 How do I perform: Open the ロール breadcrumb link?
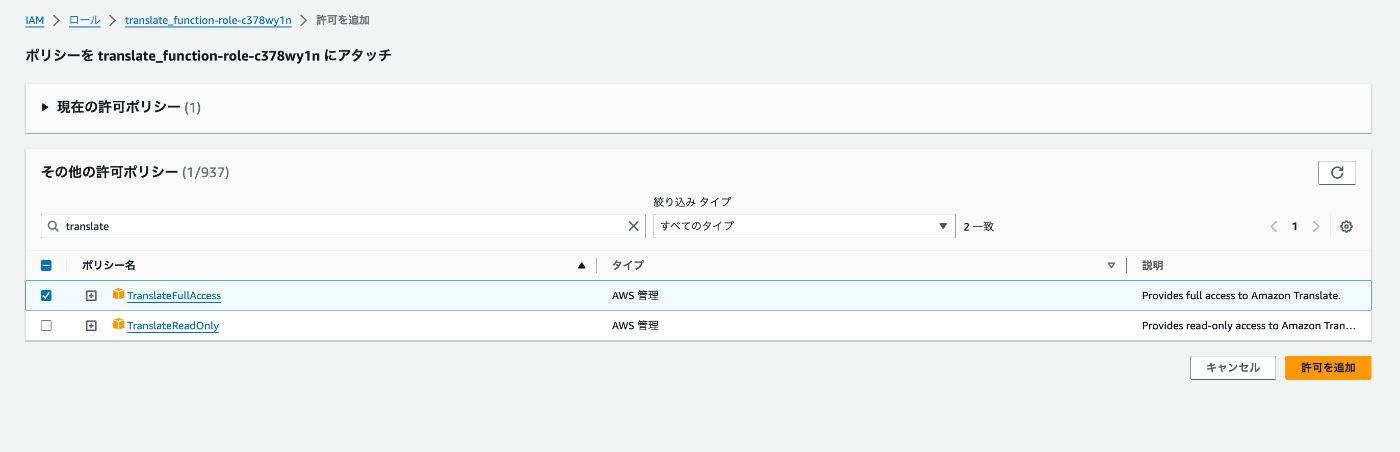point(84,20)
